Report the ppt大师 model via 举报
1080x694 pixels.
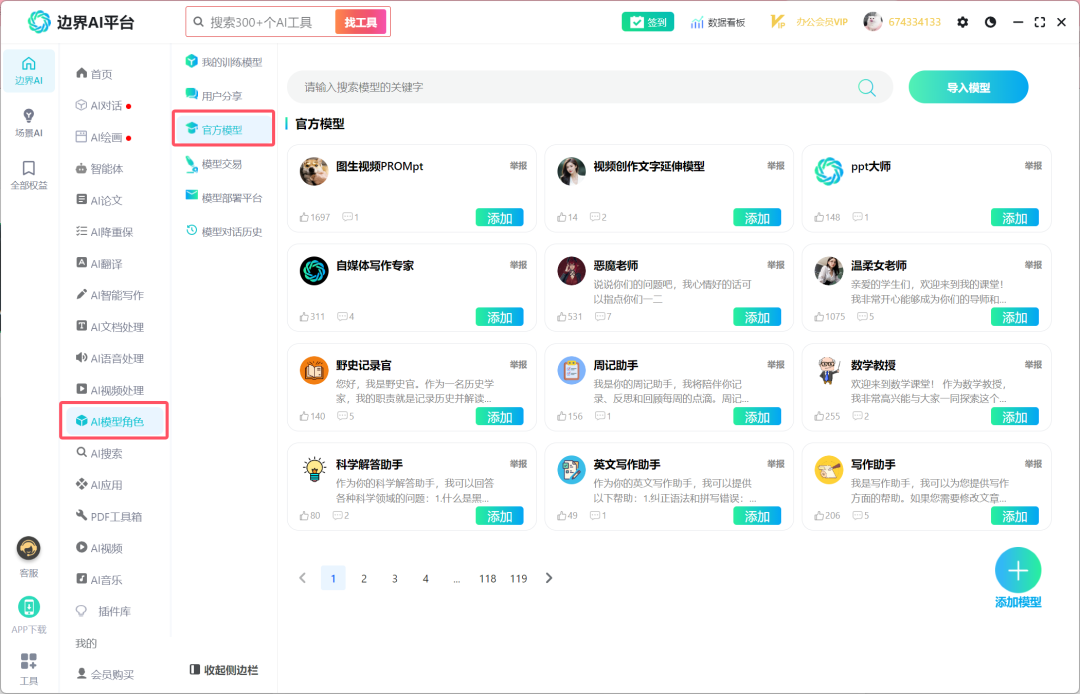(1033, 166)
